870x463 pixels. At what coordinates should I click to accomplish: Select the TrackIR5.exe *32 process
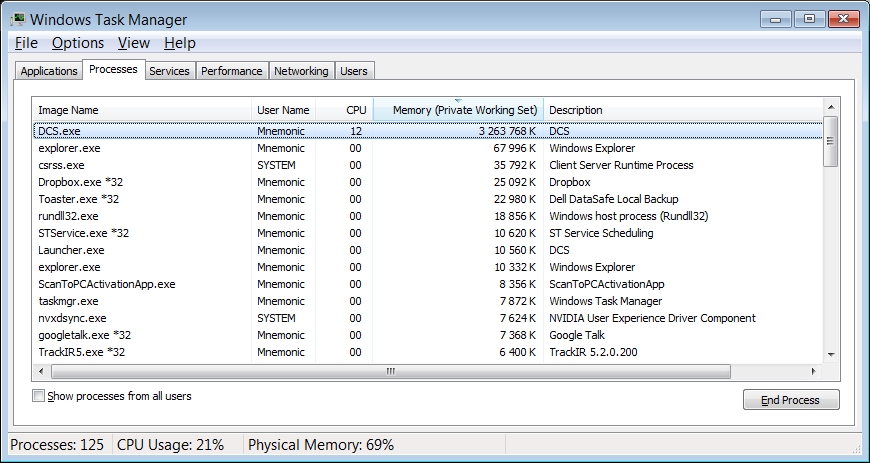(428, 352)
